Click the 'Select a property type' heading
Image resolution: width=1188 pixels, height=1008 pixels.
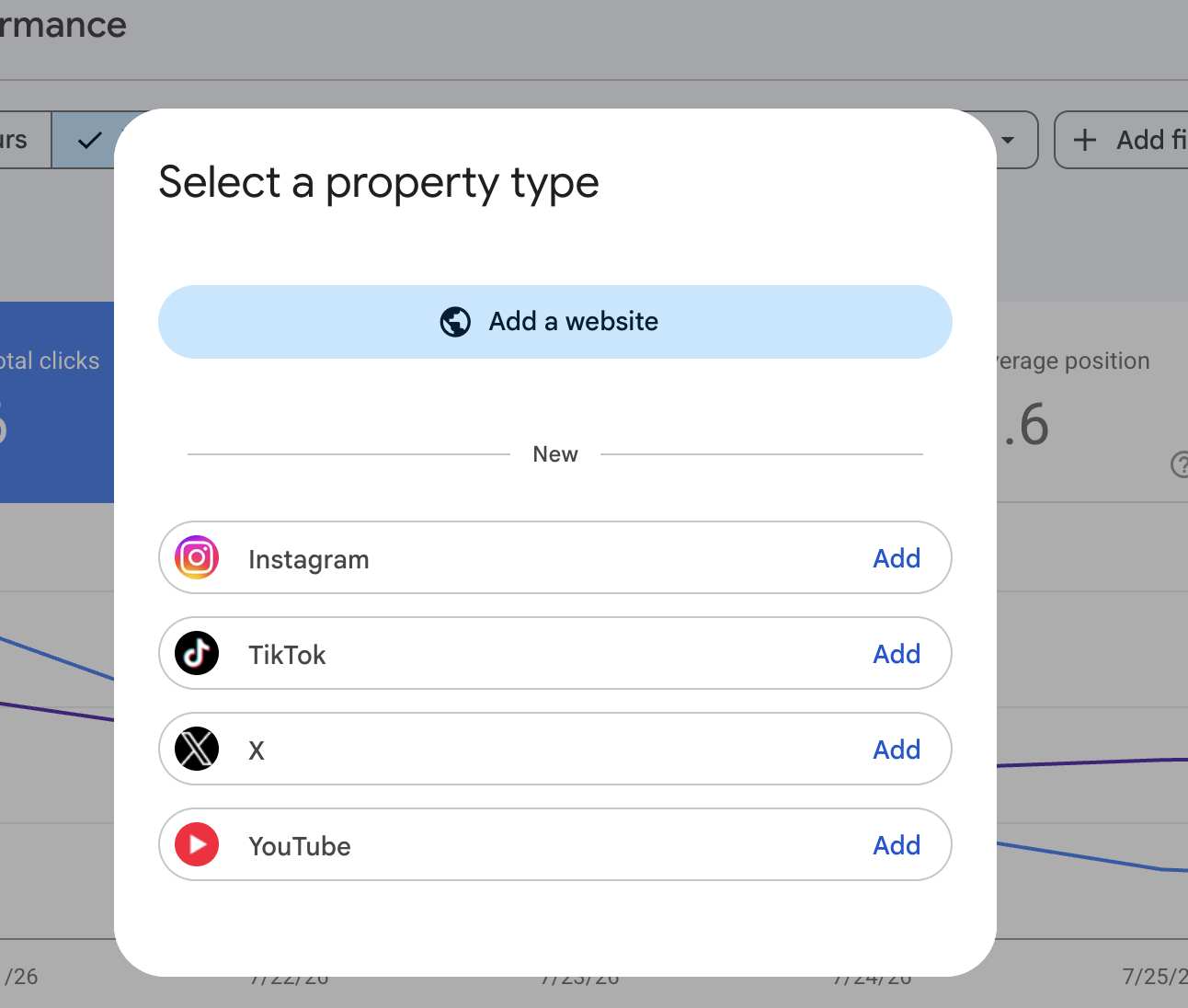pyautogui.click(x=379, y=183)
